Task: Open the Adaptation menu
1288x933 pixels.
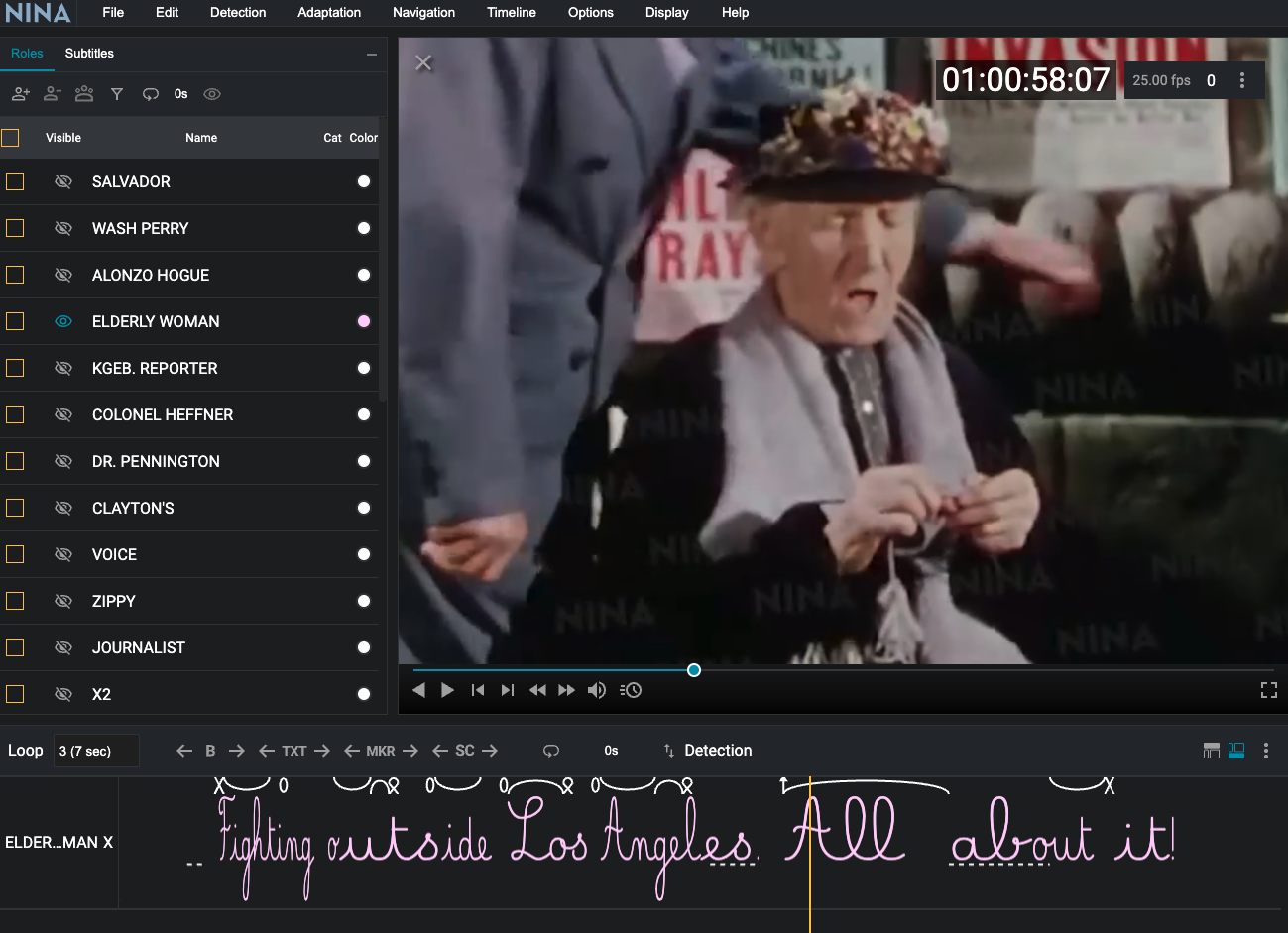Action: [x=329, y=13]
